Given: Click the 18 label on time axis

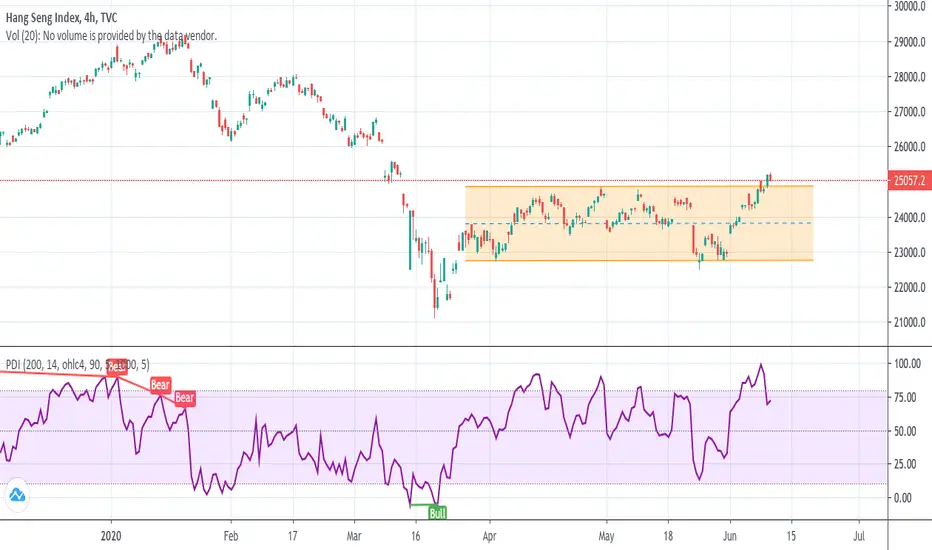Looking at the screenshot, I should pyautogui.click(x=668, y=536).
